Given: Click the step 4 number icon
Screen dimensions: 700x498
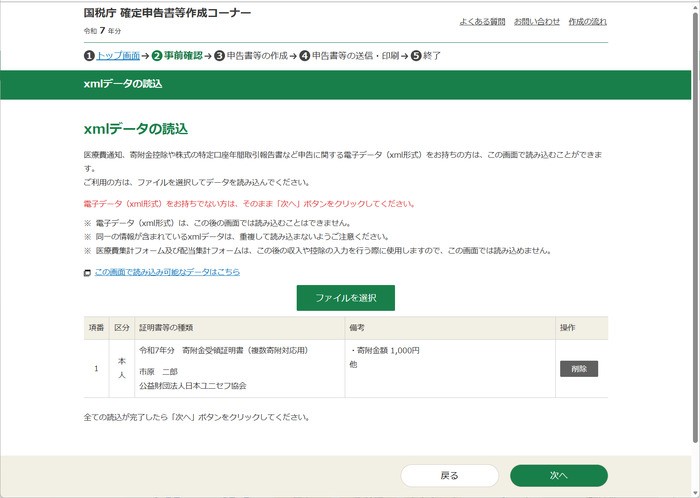Looking at the screenshot, I should tap(304, 56).
